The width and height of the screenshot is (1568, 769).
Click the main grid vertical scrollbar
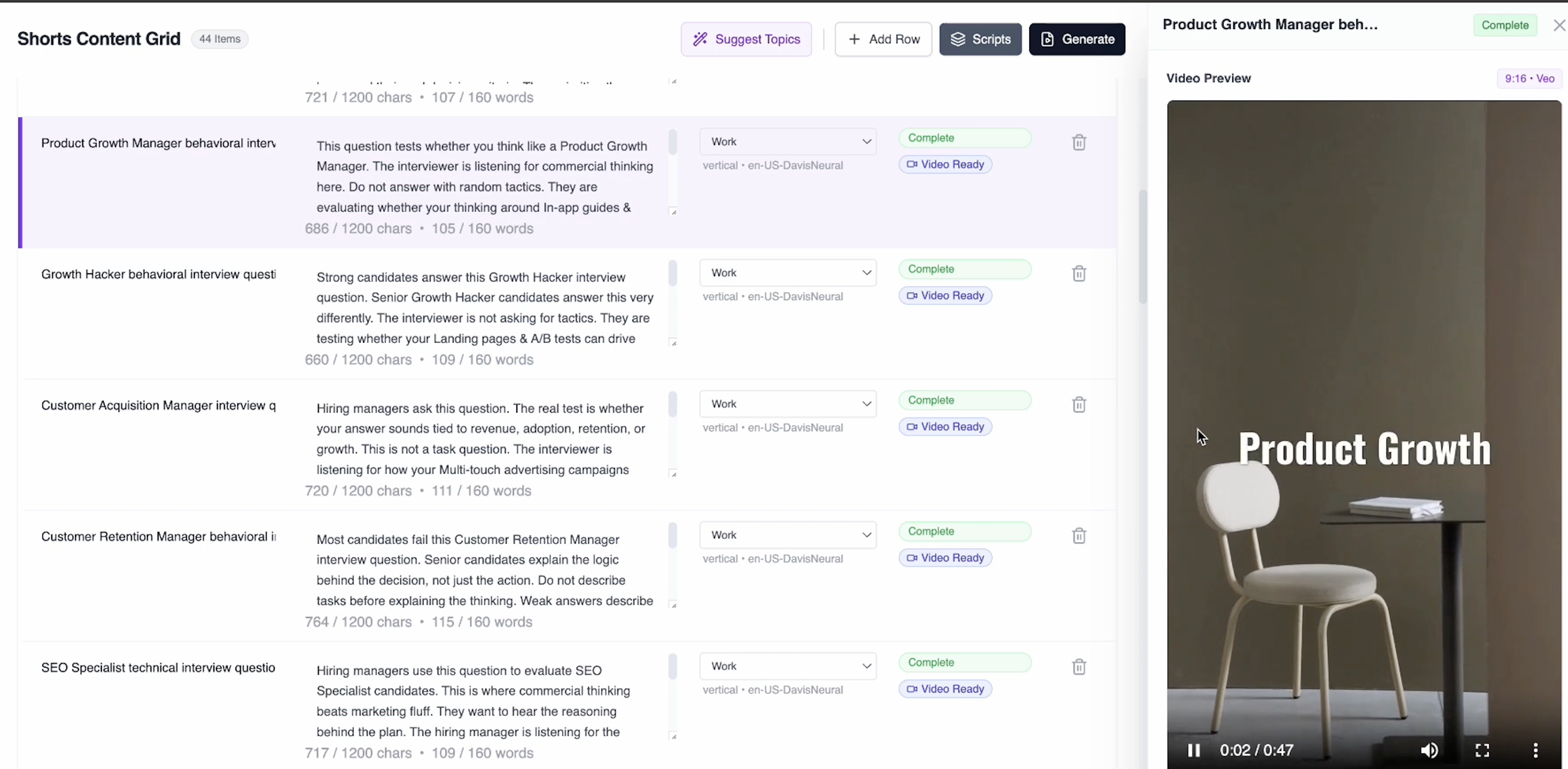coord(1142,246)
